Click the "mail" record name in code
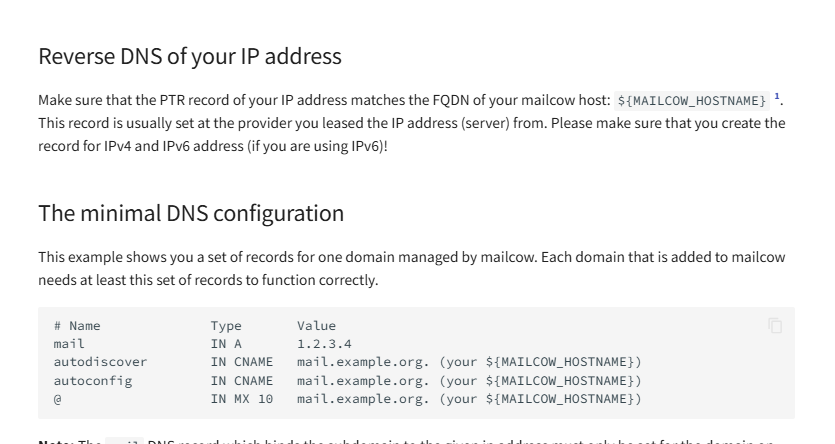 (x=69, y=344)
